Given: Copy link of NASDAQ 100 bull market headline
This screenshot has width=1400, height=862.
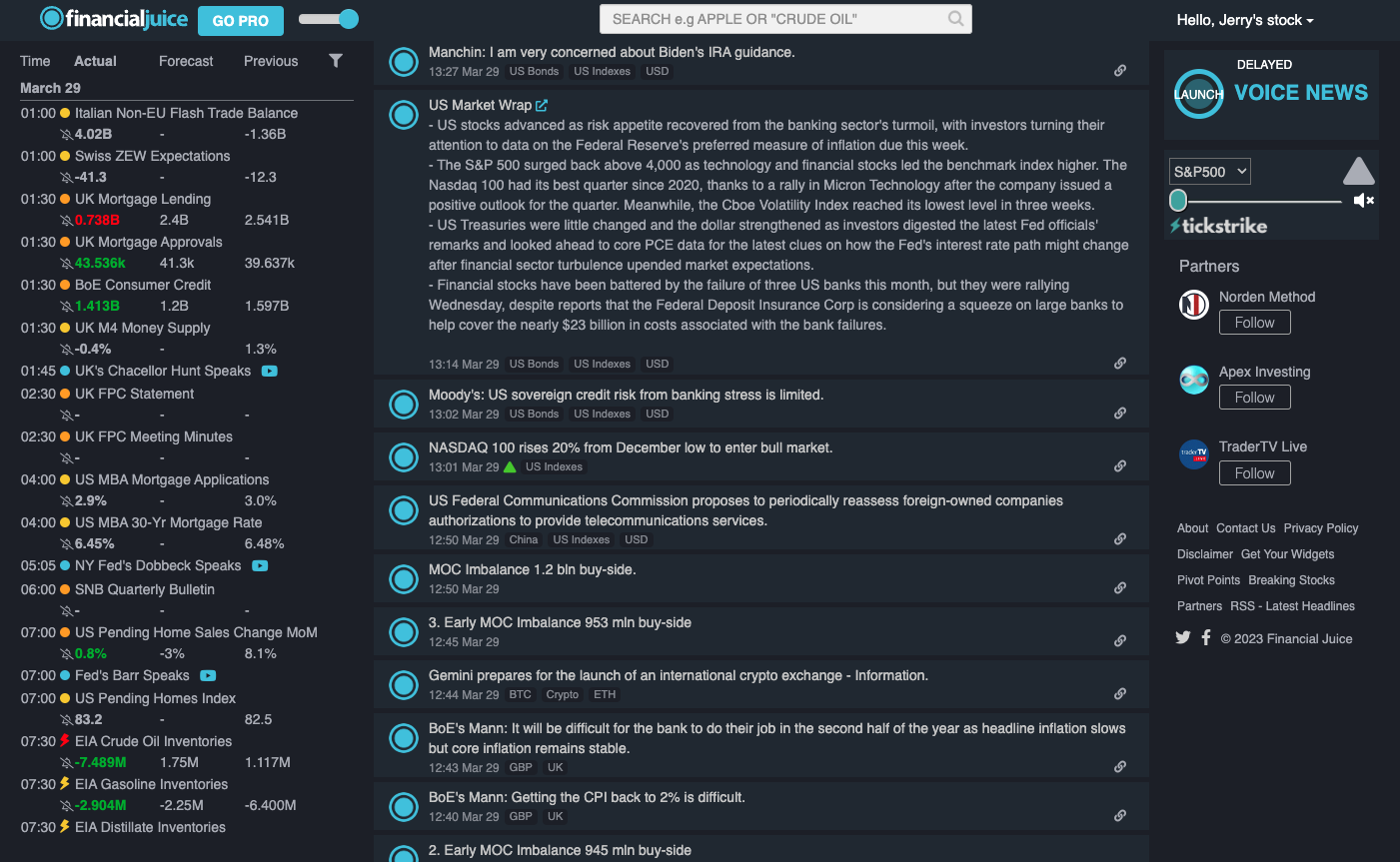Looking at the screenshot, I should 1120,466.
